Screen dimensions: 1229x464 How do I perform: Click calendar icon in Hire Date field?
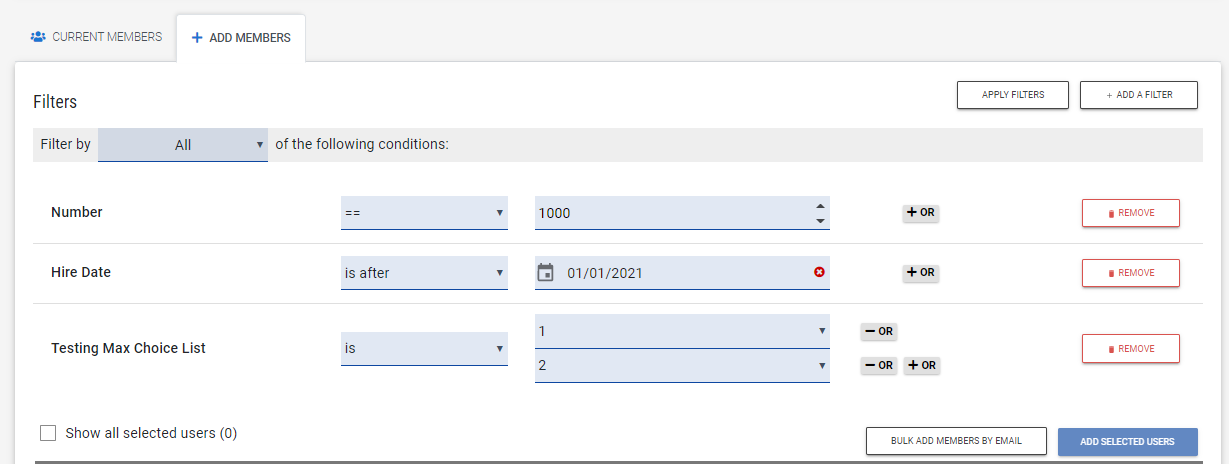pyautogui.click(x=545, y=273)
